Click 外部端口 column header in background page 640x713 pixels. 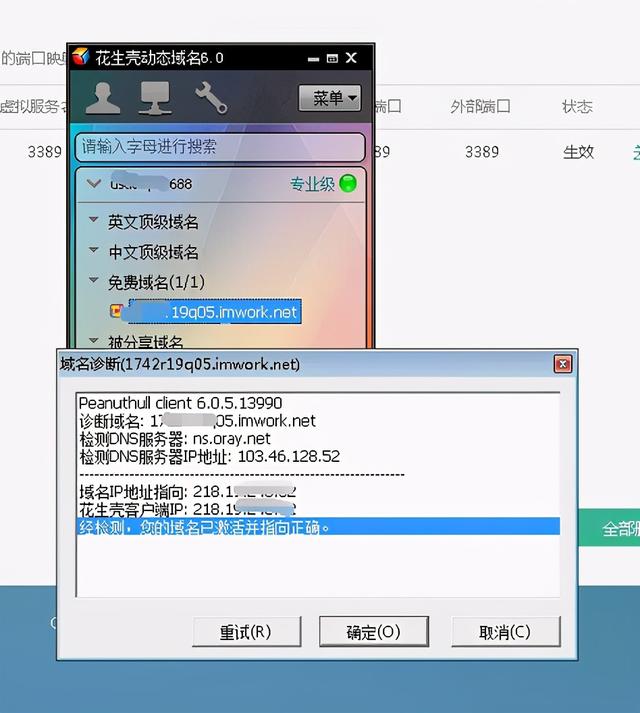click(x=480, y=107)
